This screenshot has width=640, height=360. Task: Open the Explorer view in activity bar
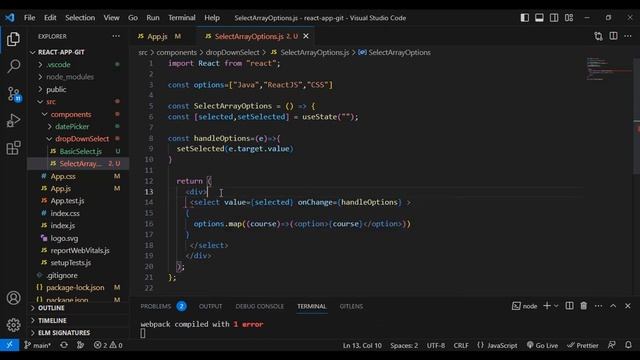tap(13, 39)
